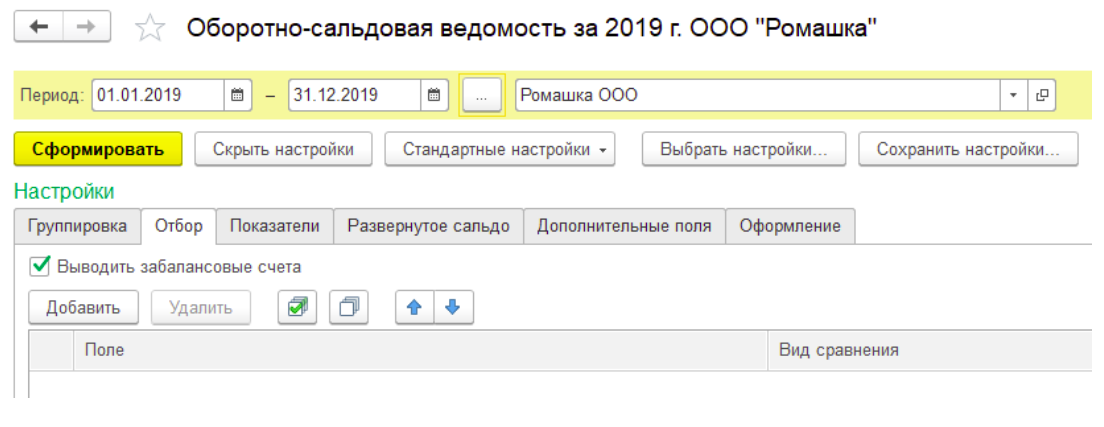Click the Добавить button

point(83,308)
